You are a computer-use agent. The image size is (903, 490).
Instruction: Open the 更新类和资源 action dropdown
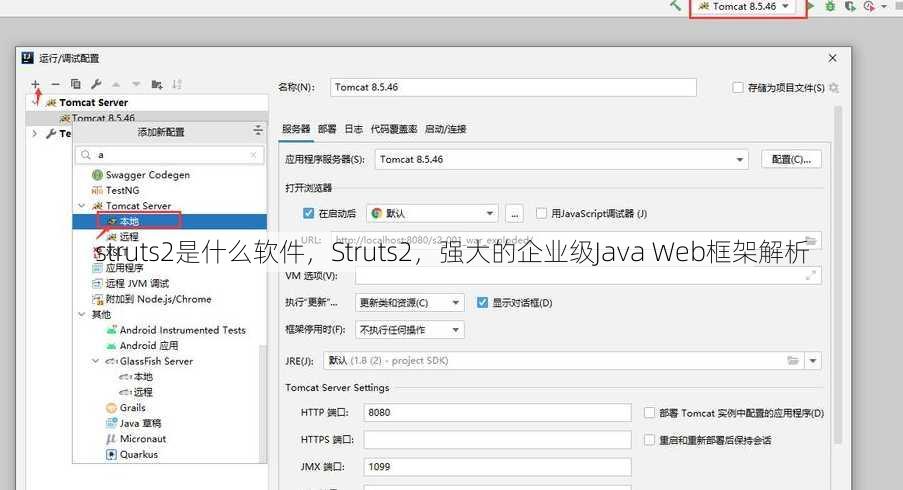(409, 302)
